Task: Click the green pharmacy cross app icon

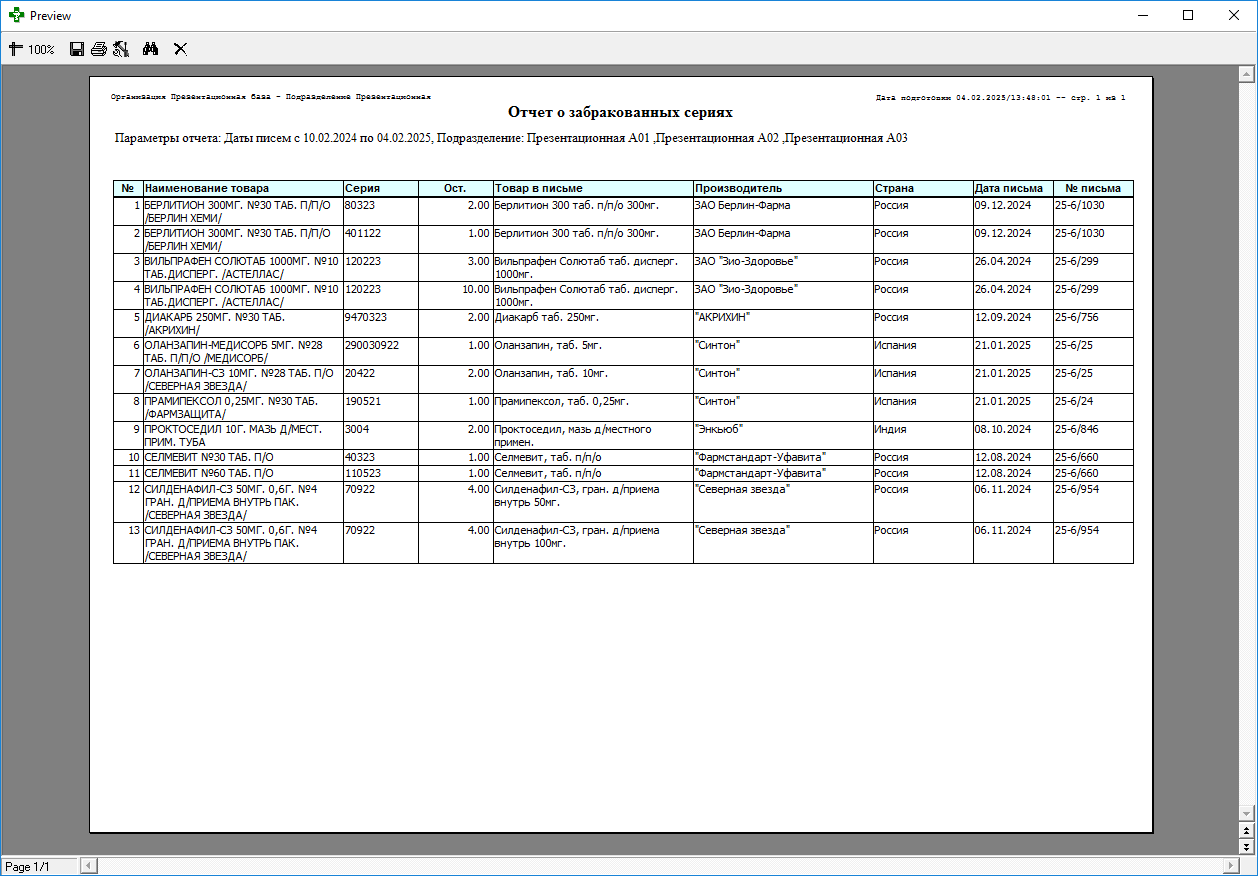Action: coord(16,16)
